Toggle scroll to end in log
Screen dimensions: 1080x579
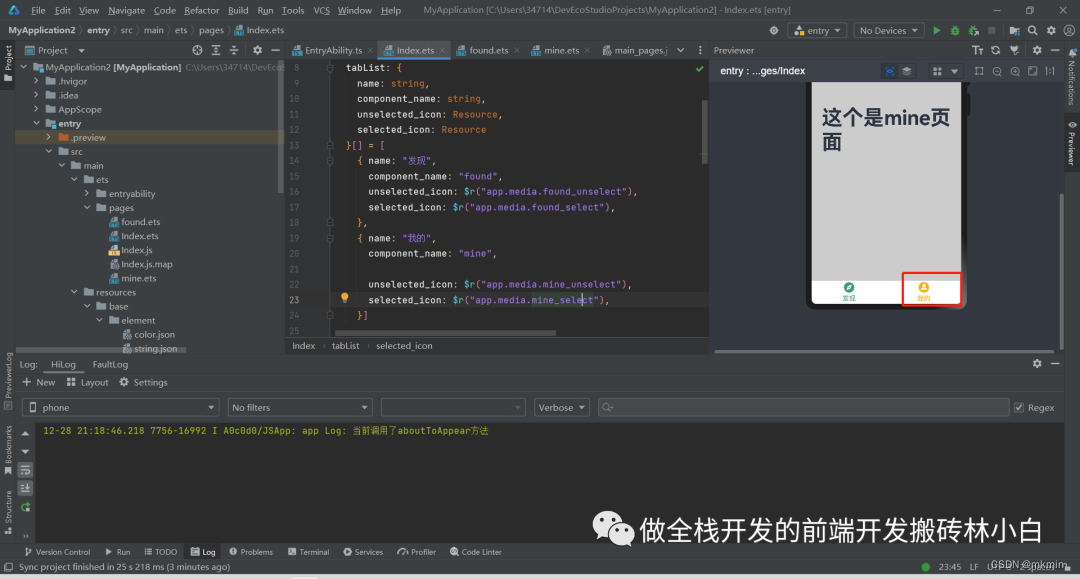point(25,488)
